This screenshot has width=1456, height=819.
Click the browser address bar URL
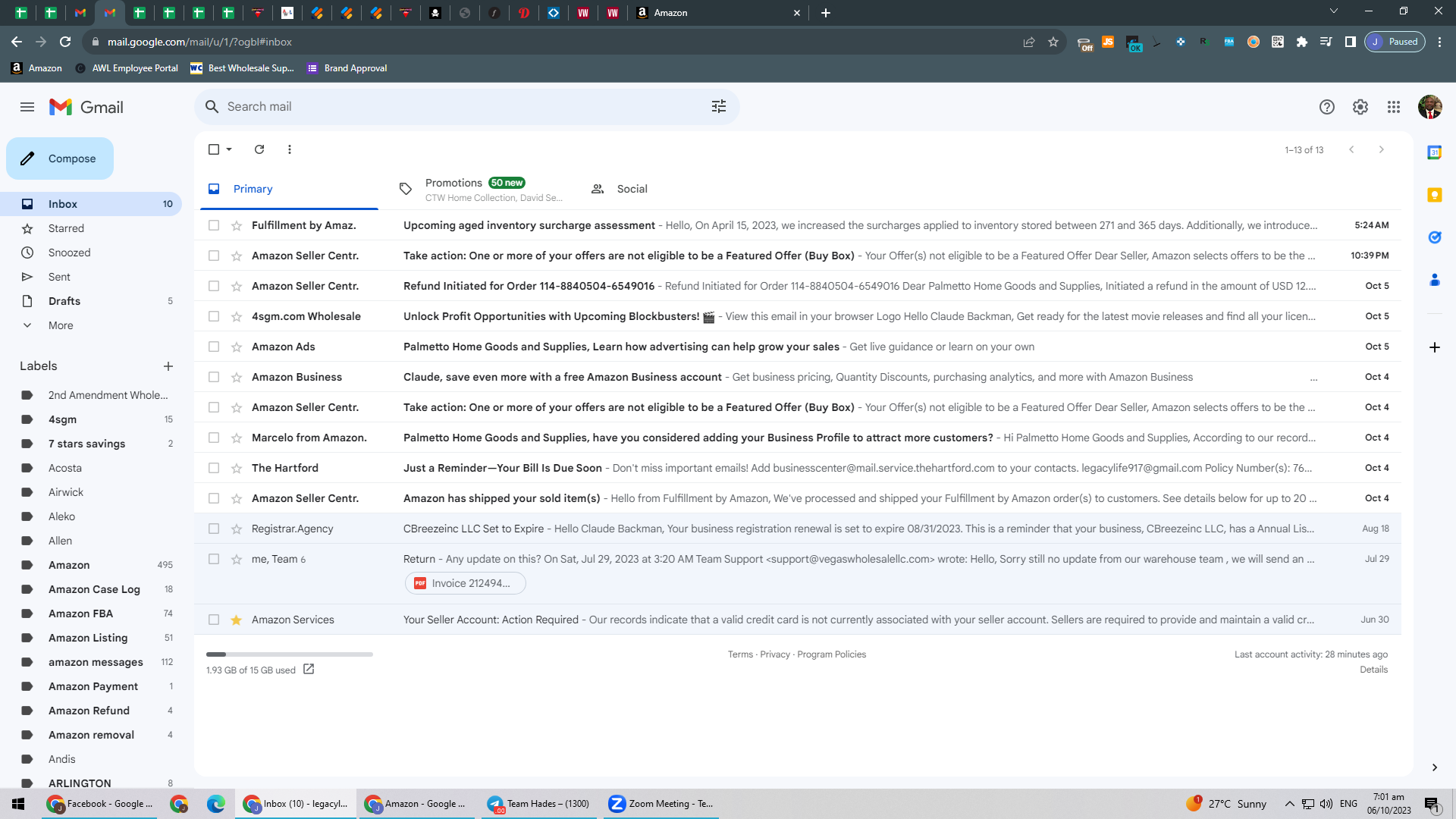pos(199,42)
